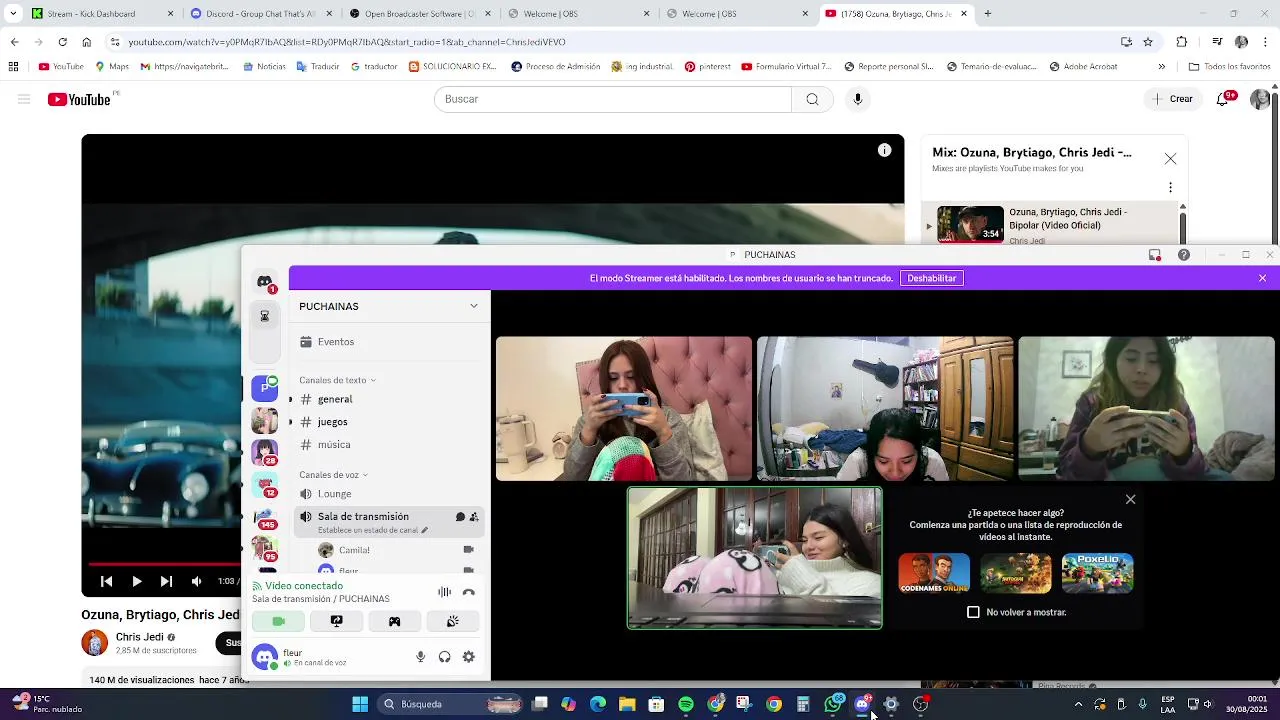Viewport: 1280px width, 720px height.
Task: Open noise suppression waveform icon
Action: click(x=444, y=592)
